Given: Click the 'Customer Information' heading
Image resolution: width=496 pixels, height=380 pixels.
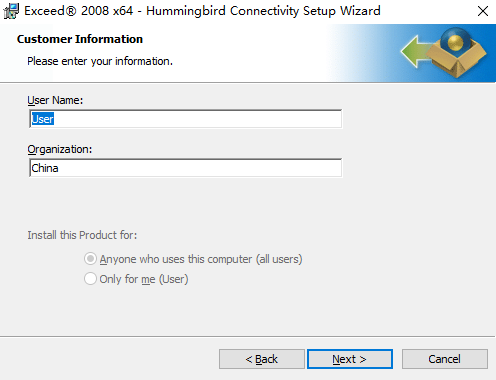Looking at the screenshot, I should pos(80,39).
